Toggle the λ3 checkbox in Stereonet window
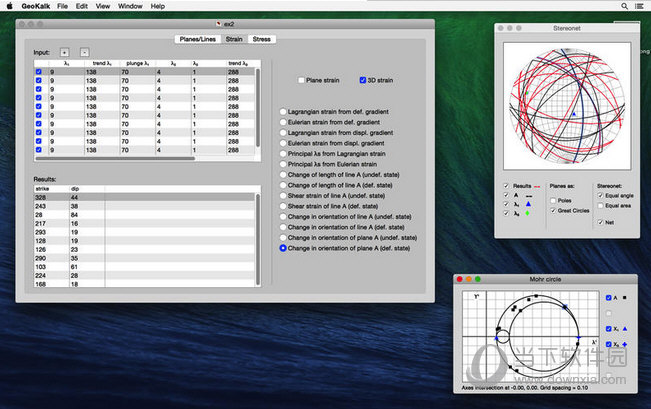This screenshot has width=651, height=409. coord(506,213)
